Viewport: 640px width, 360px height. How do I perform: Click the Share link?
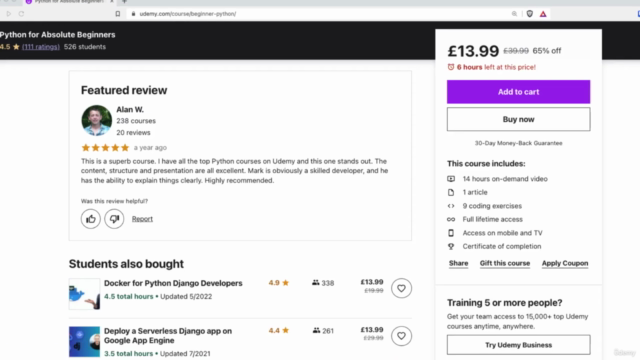458,263
